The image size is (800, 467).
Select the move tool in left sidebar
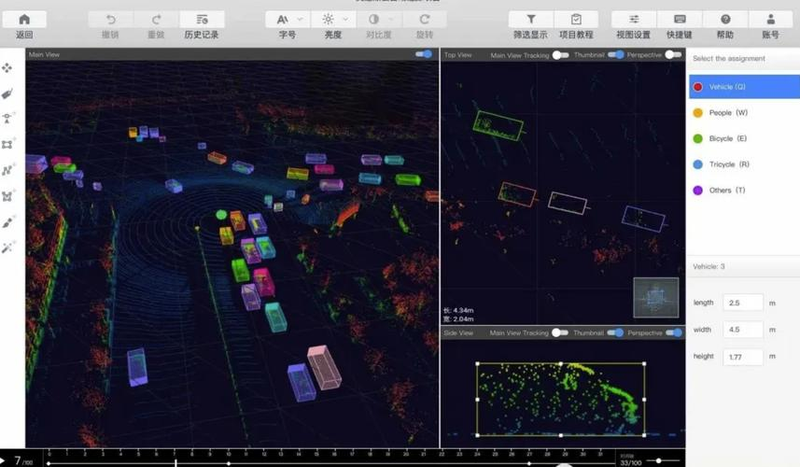tap(9, 68)
